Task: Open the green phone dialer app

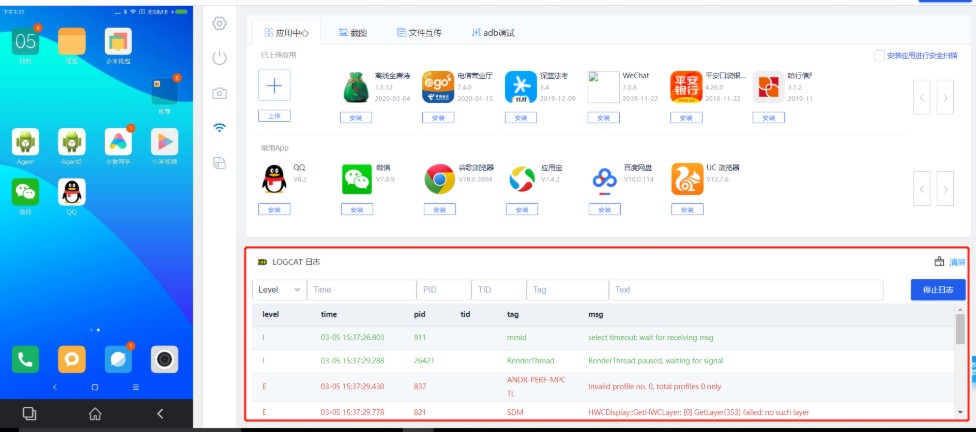Action: [26, 359]
